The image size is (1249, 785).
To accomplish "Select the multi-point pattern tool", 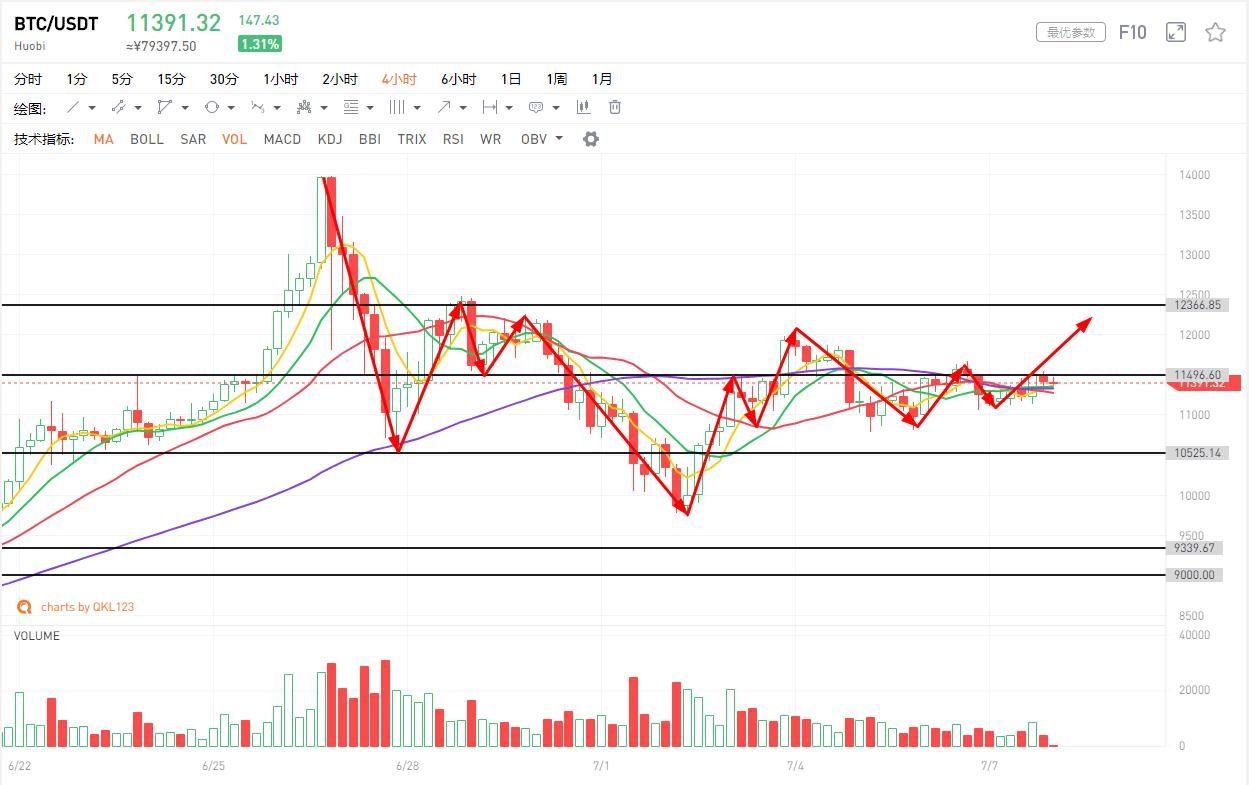I will (x=305, y=107).
